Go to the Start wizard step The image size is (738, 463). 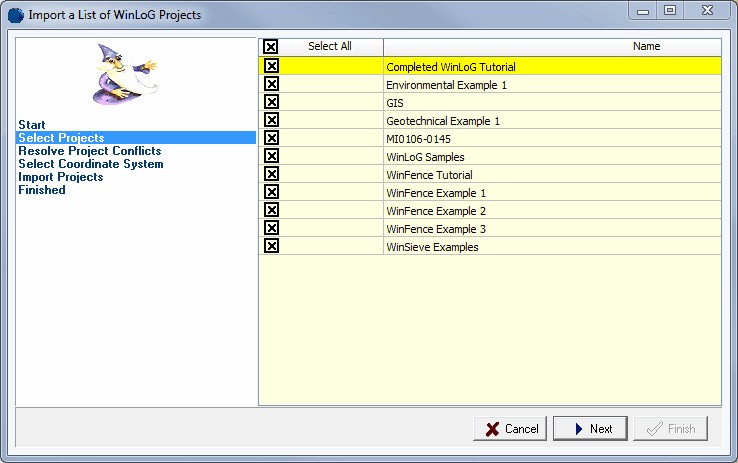(x=32, y=125)
